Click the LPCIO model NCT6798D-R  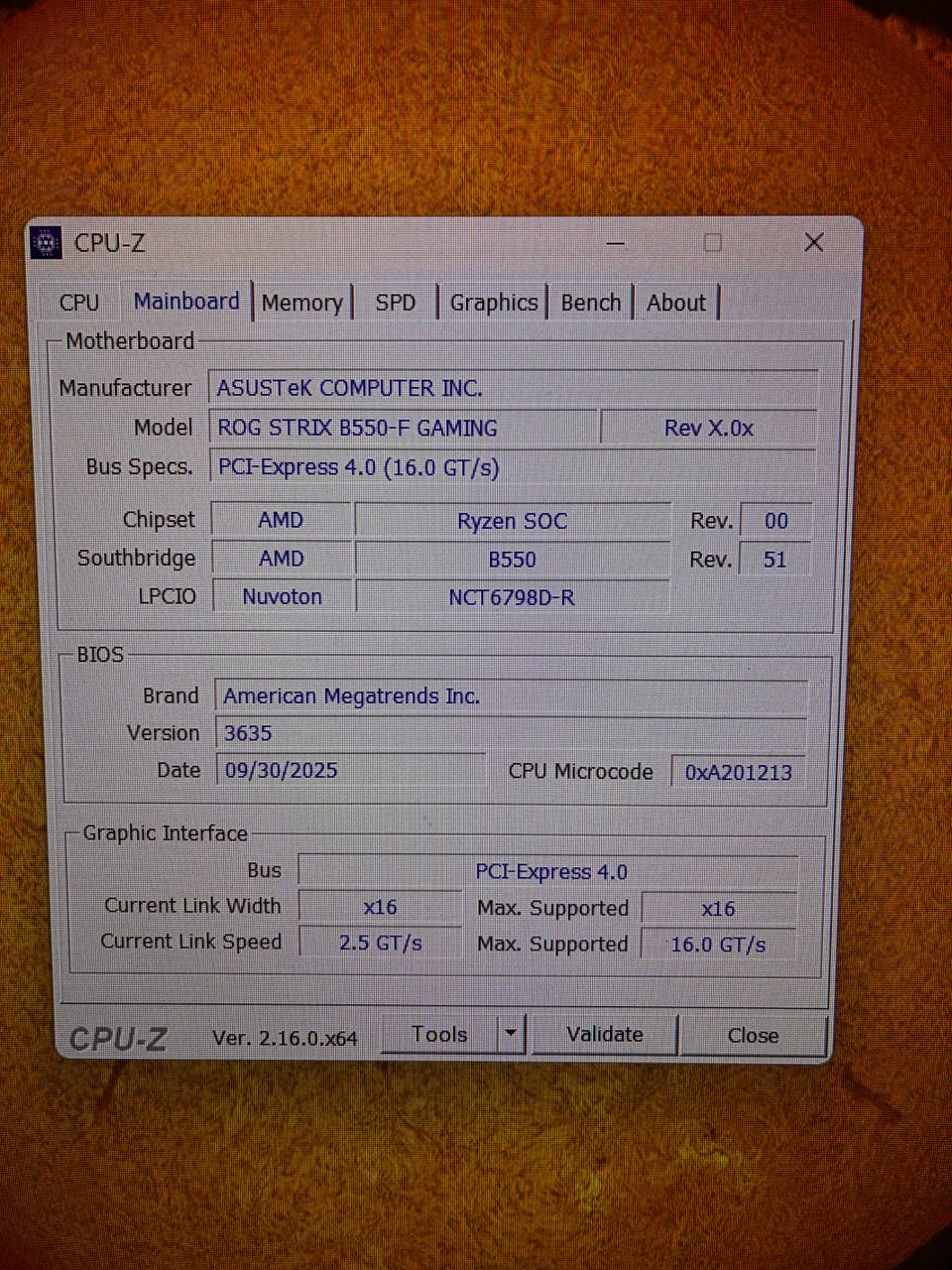click(512, 597)
